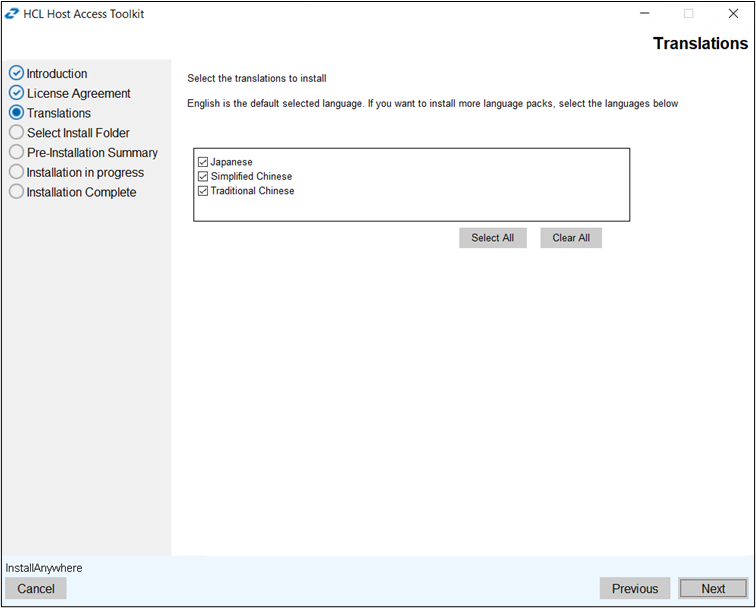Click the Clear All button
This screenshot has height=608, width=756.
571,238
